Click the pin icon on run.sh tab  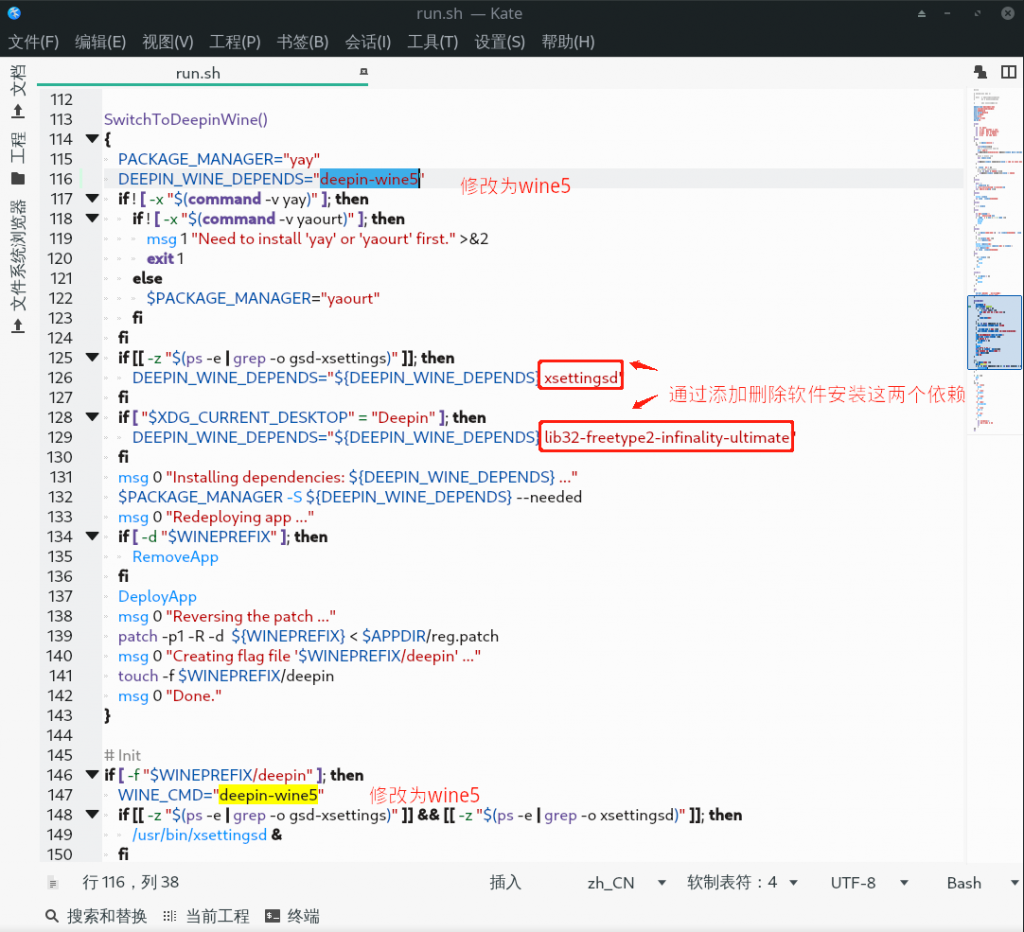pyautogui.click(x=364, y=72)
